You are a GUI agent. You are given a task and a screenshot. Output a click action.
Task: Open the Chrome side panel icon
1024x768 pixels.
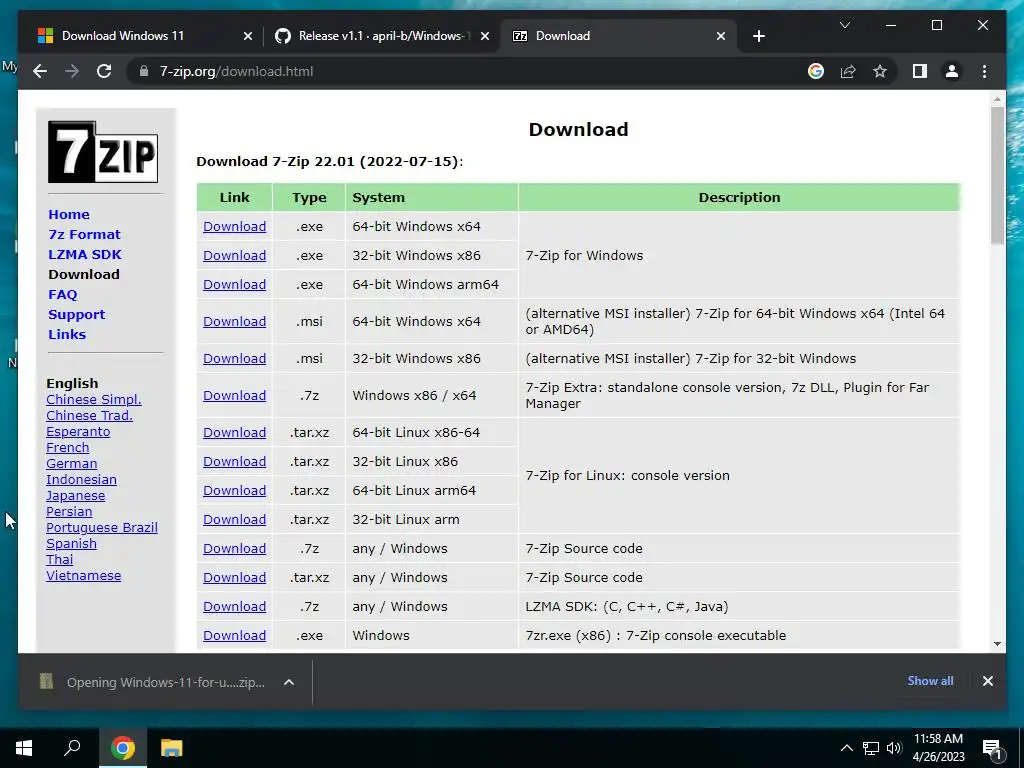[920, 71]
